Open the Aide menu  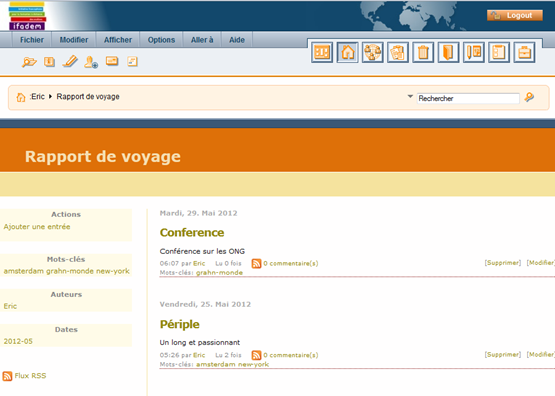[237, 40]
